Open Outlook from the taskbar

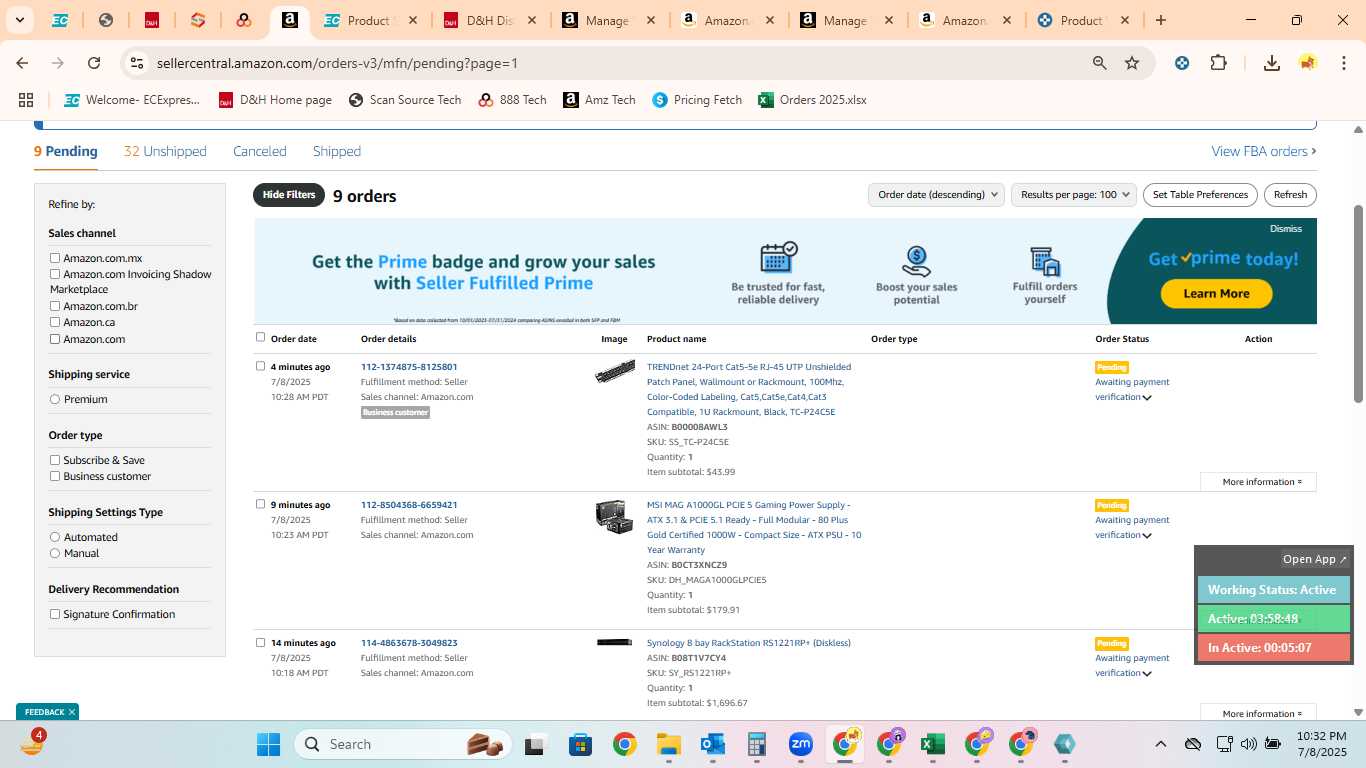pos(713,744)
